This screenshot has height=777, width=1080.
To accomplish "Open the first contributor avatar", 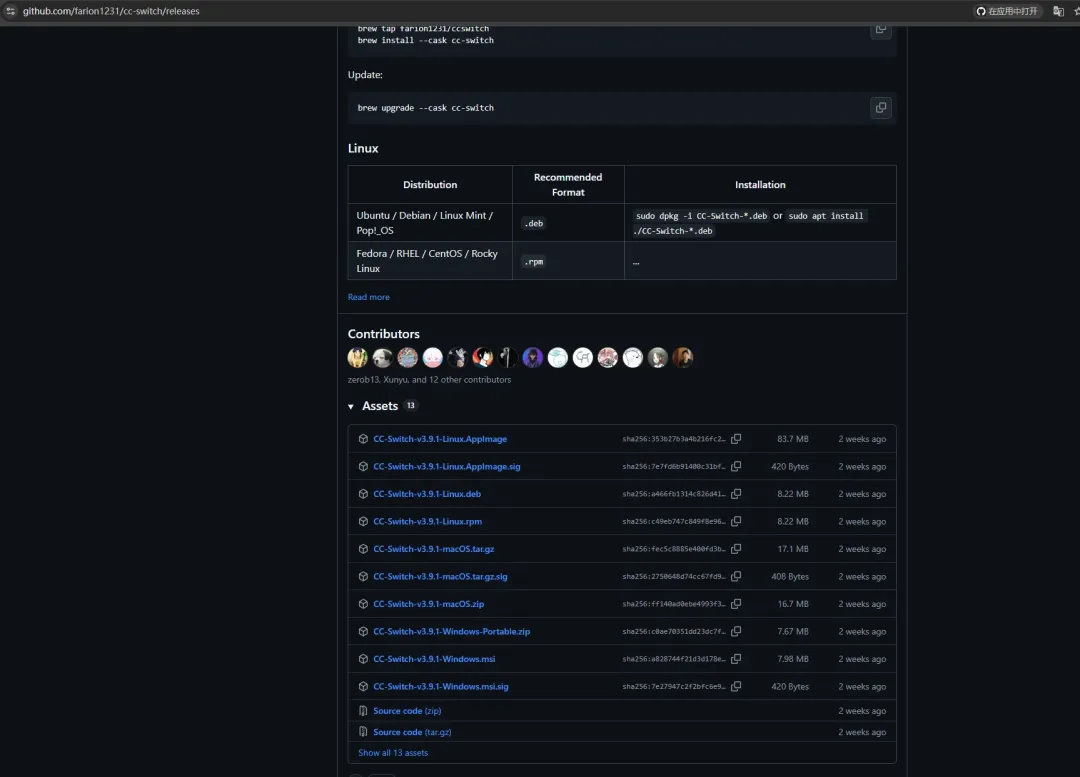I will [357, 358].
